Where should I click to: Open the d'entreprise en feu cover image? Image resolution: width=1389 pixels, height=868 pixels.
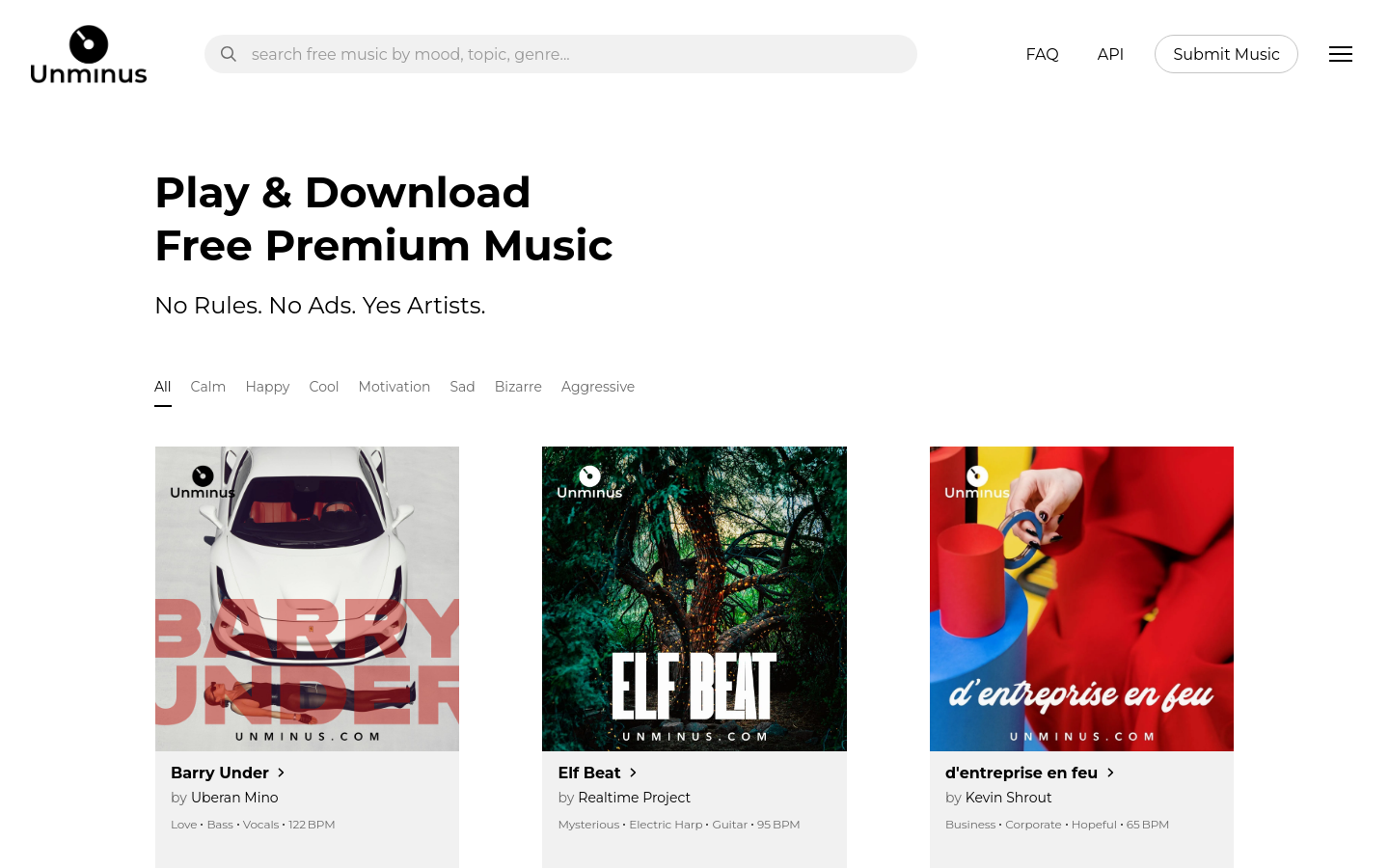pos(1081,599)
